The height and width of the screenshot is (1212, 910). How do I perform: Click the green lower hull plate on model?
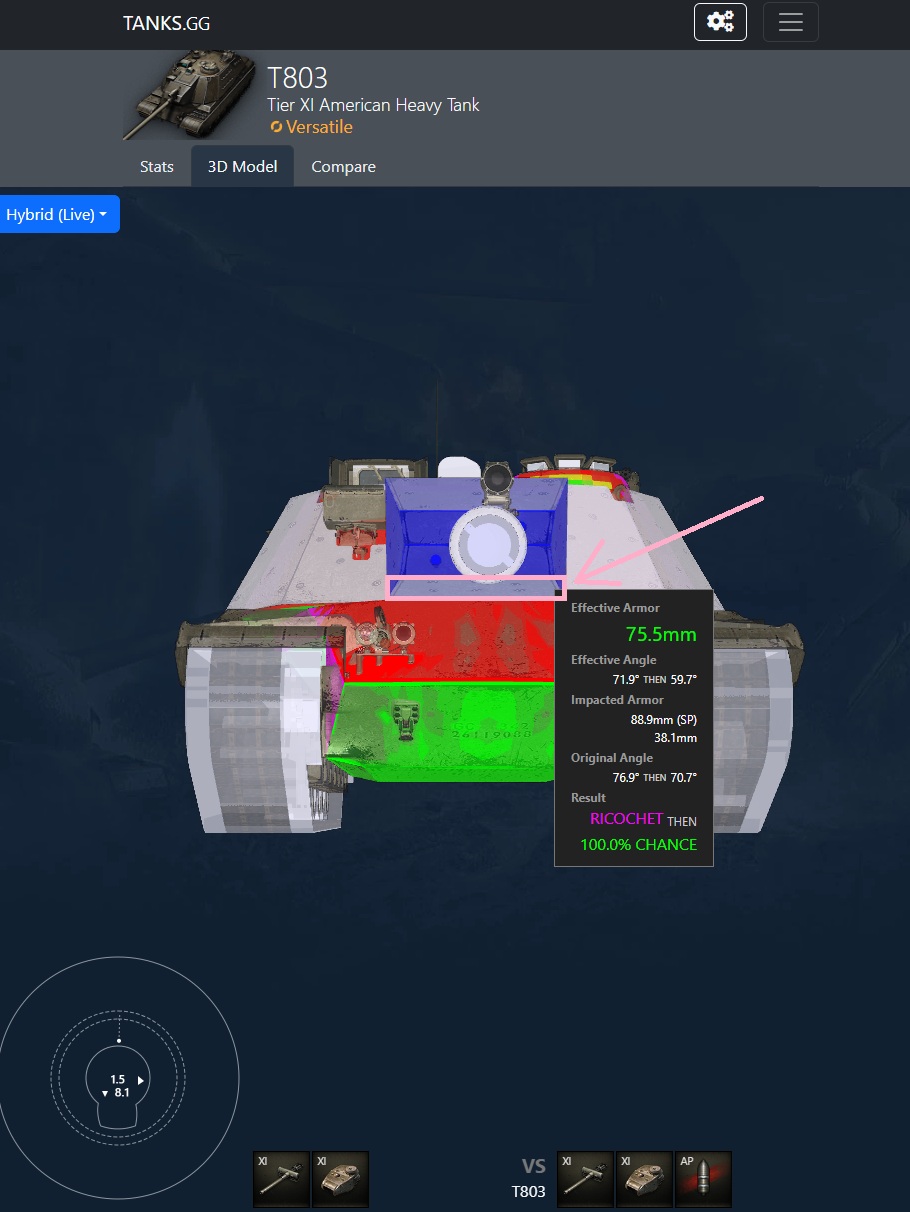point(440,730)
